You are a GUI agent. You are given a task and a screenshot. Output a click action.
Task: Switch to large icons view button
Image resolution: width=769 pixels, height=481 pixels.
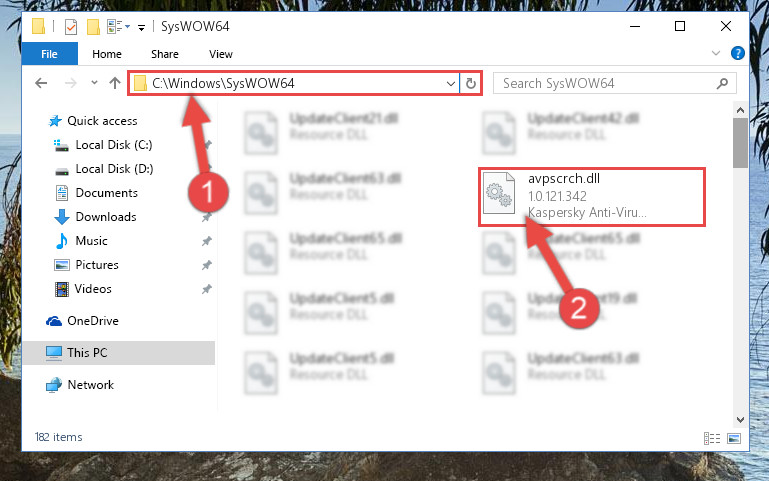pyautogui.click(x=734, y=438)
